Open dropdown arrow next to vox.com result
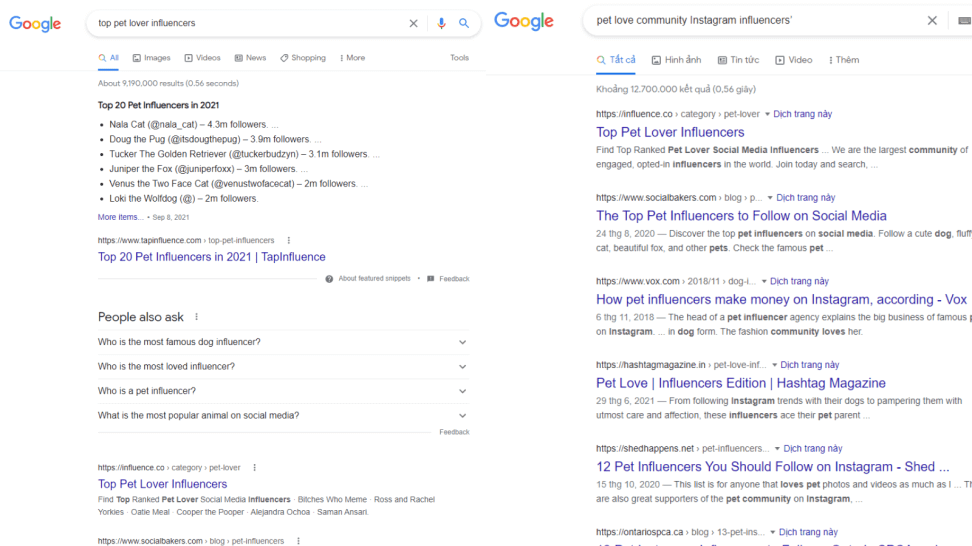Image resolution: width=972 pixels, height=546 pixels. pyautogui.click(x=764, y=281)
